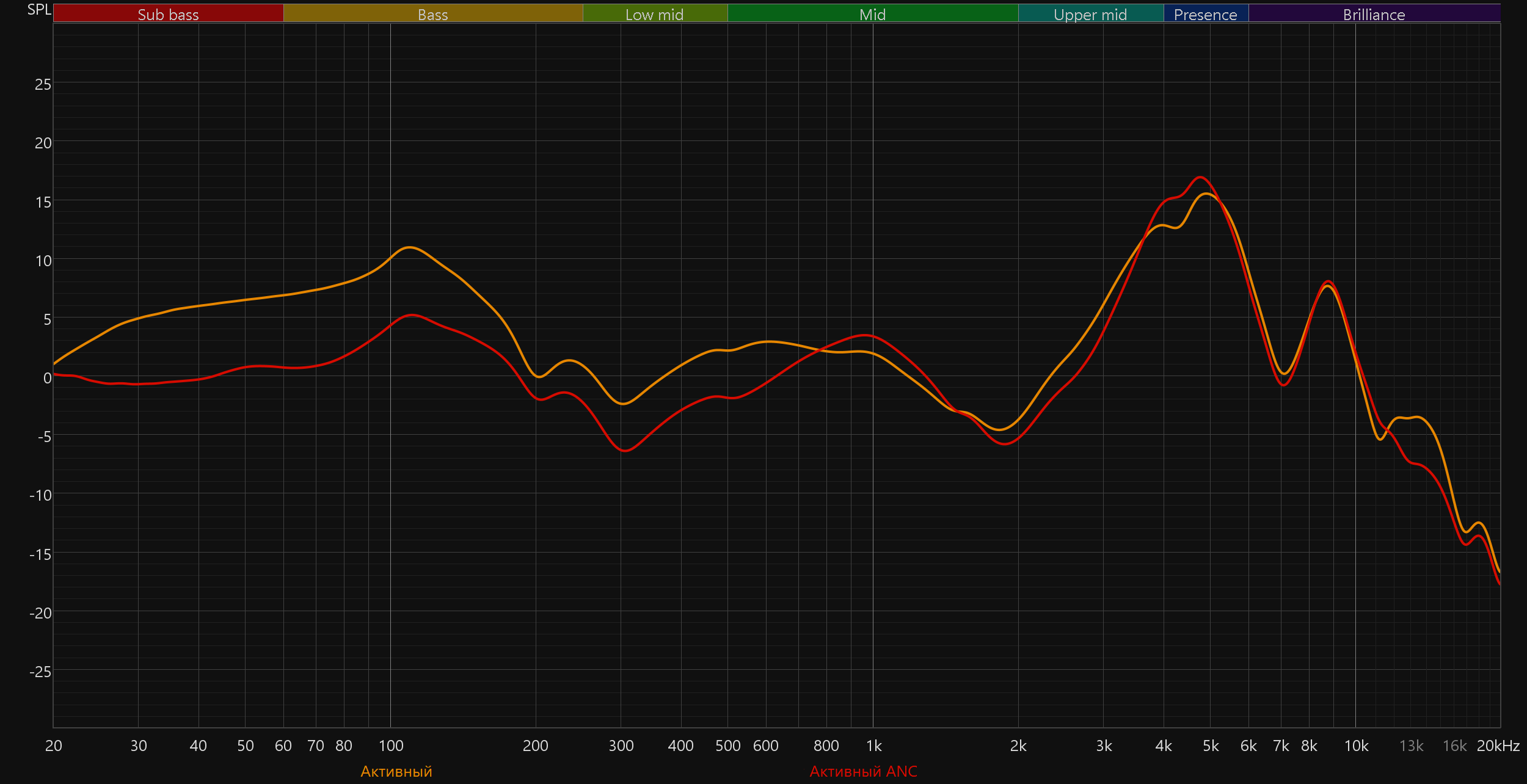Click the 20kHz frequency axis label

(x=1498, y=746)
